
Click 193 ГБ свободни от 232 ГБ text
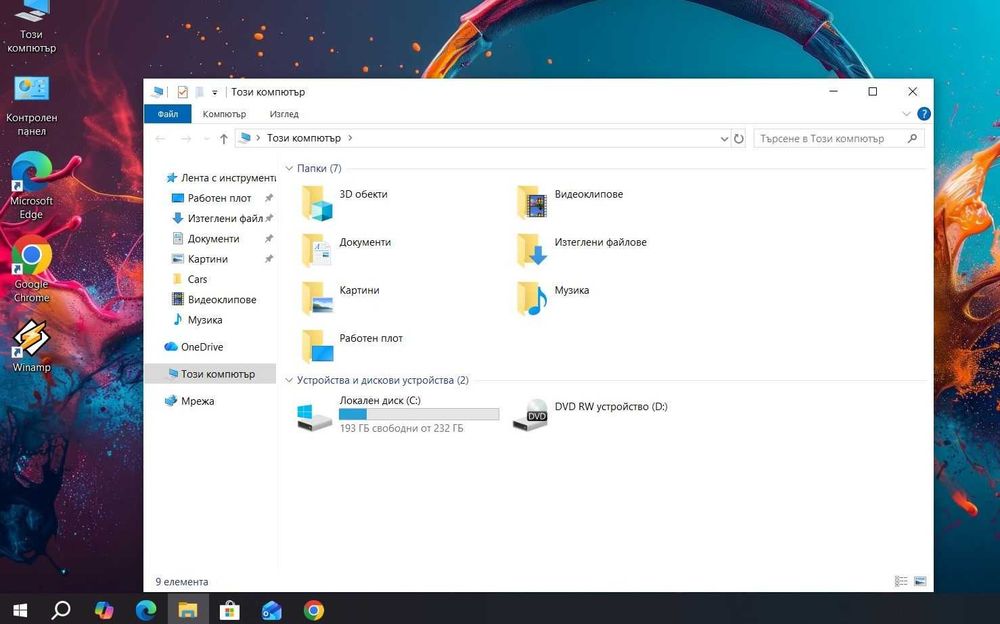[x=402, y=429]
